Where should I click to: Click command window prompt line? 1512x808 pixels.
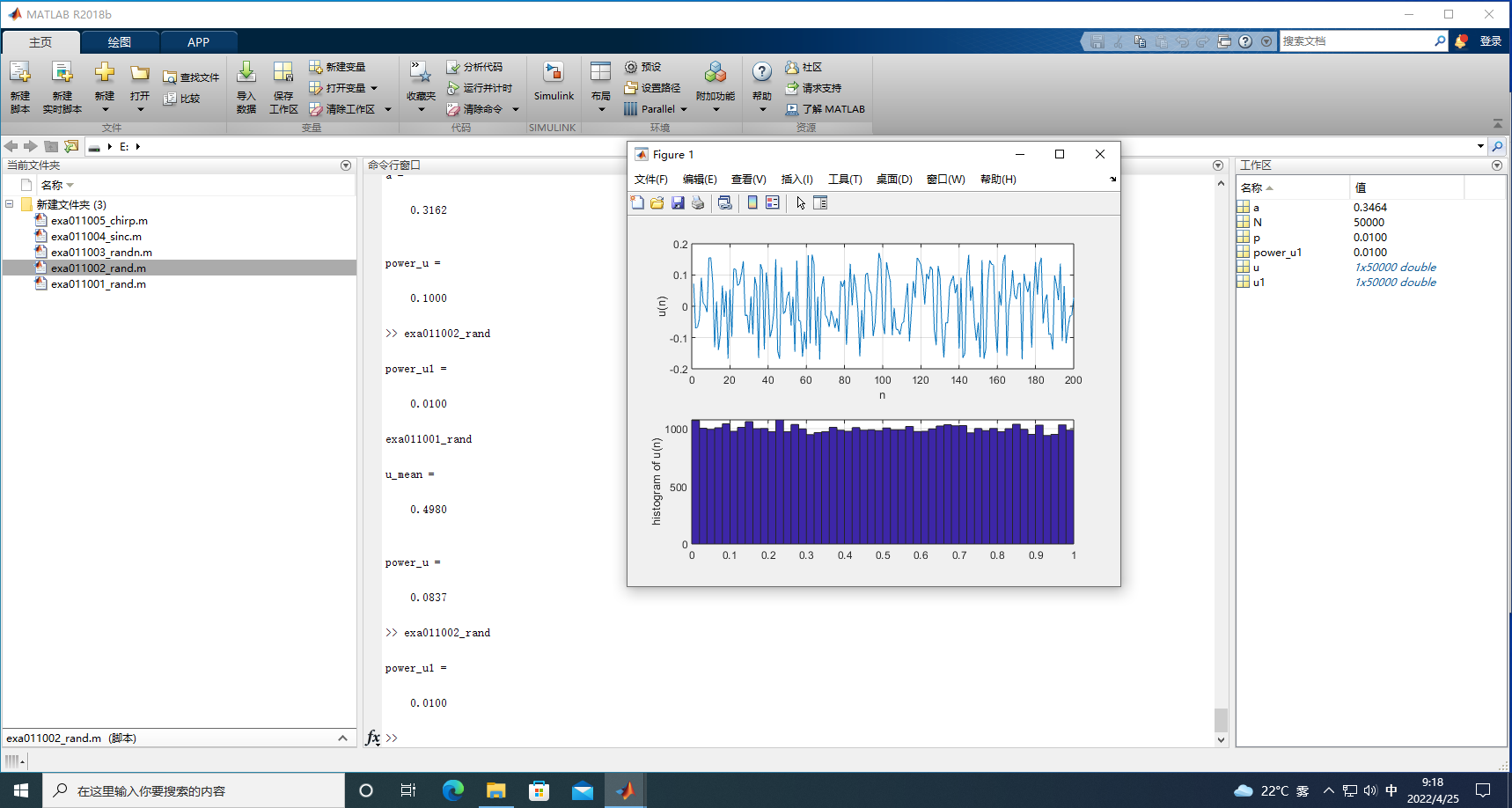tap(796, 738)
